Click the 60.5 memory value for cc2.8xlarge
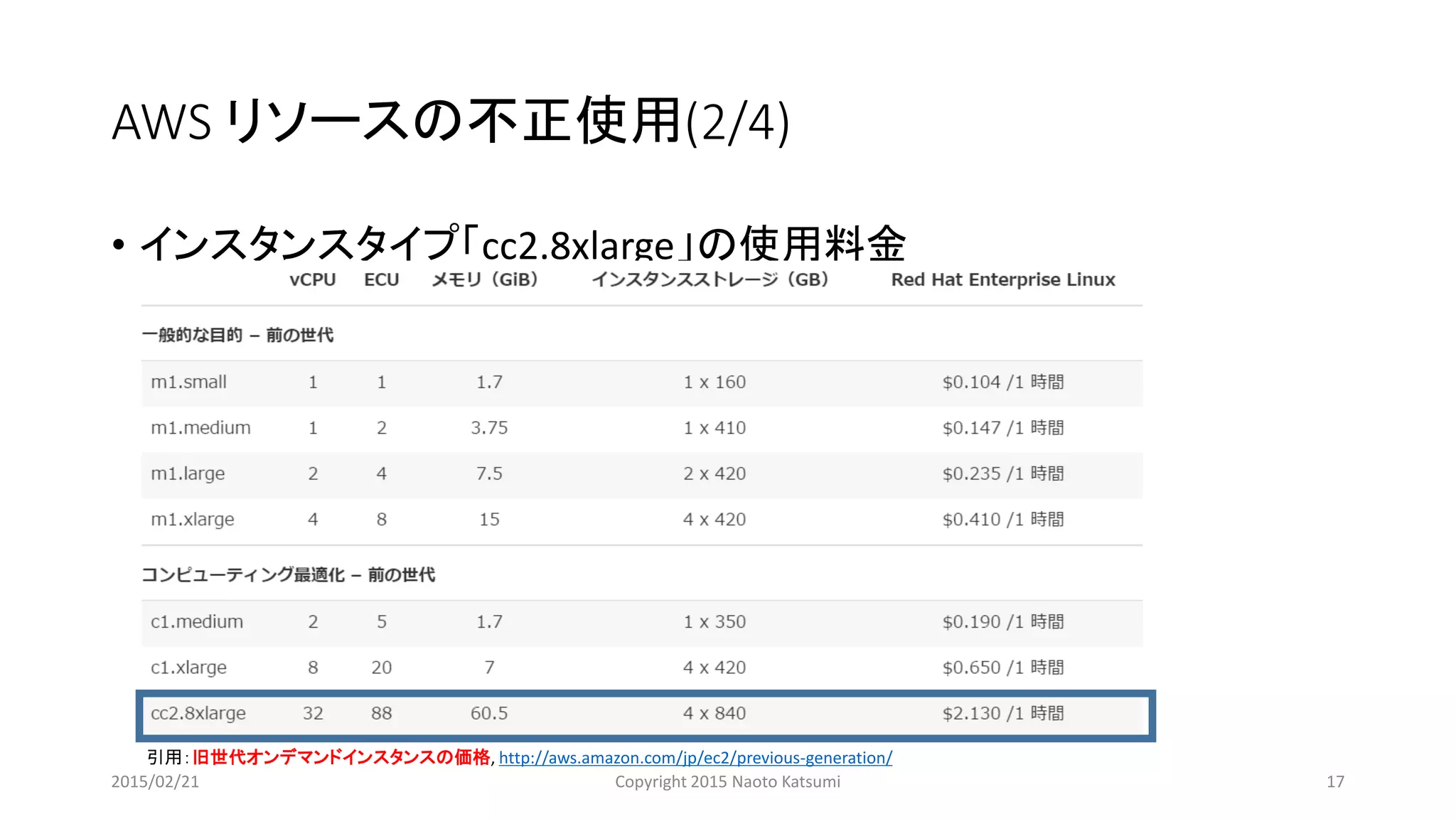Image resolution: width=1456 pixels, height=819 pixels. coord(489,713)
